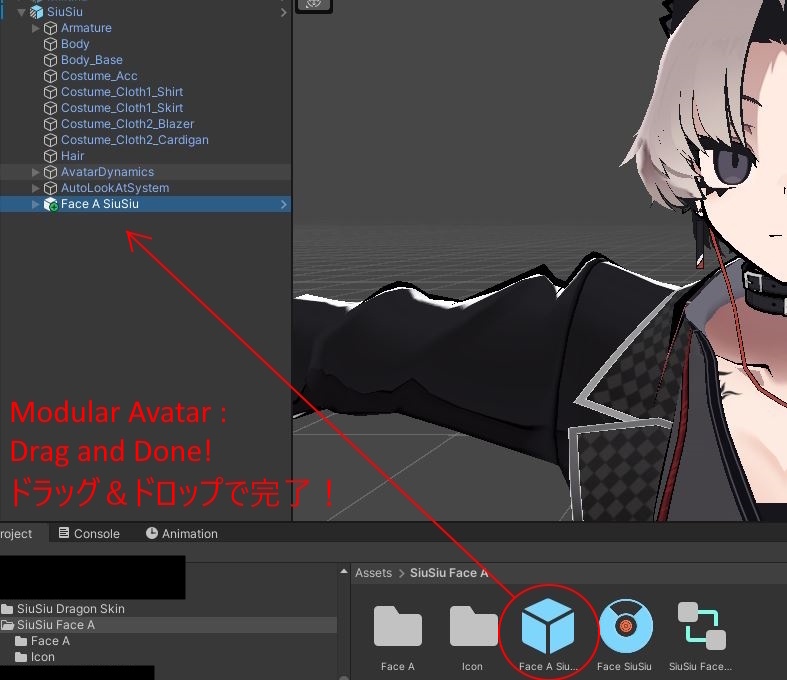Image resolution: width=787 pixels, height=680 pixels.
Task: Expand the Armature object
Action: 35,28
